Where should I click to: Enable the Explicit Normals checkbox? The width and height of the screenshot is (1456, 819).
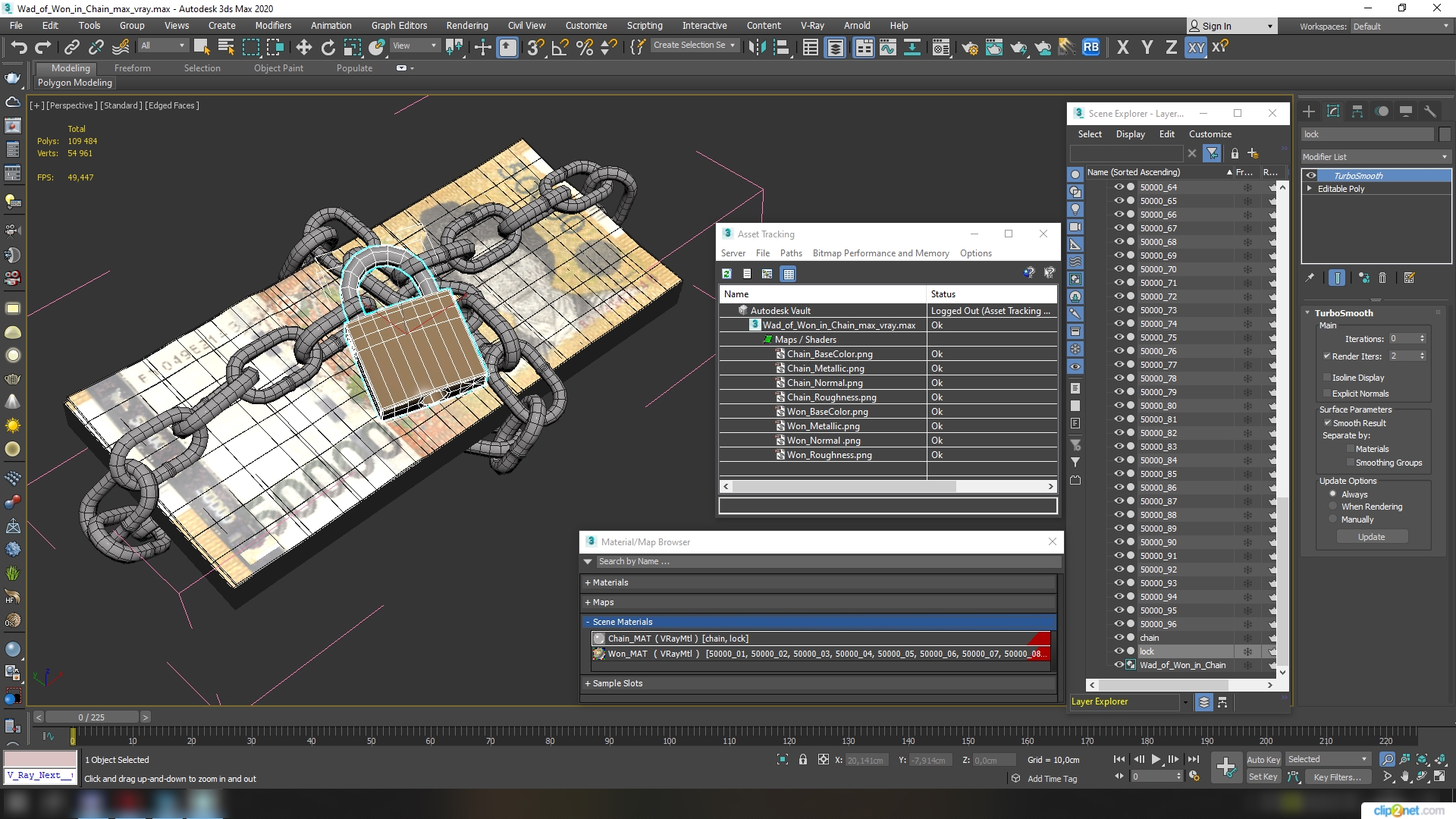click(1327, 393)
